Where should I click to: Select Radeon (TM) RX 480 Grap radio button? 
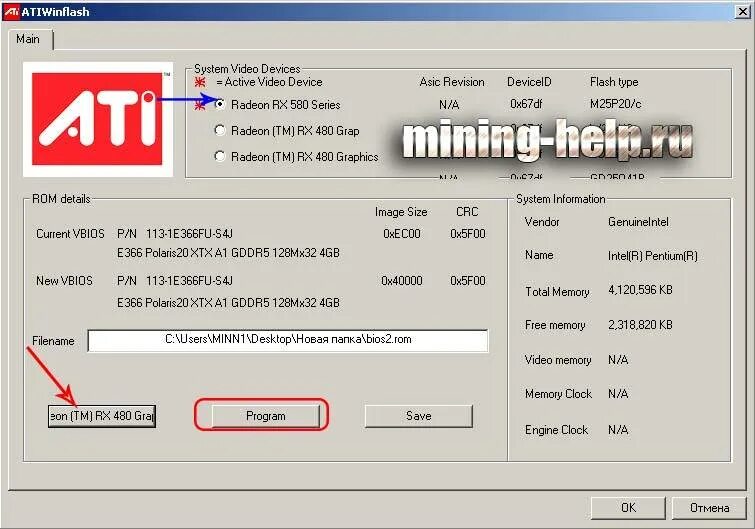pyautogui.click(x=220, y=130)
